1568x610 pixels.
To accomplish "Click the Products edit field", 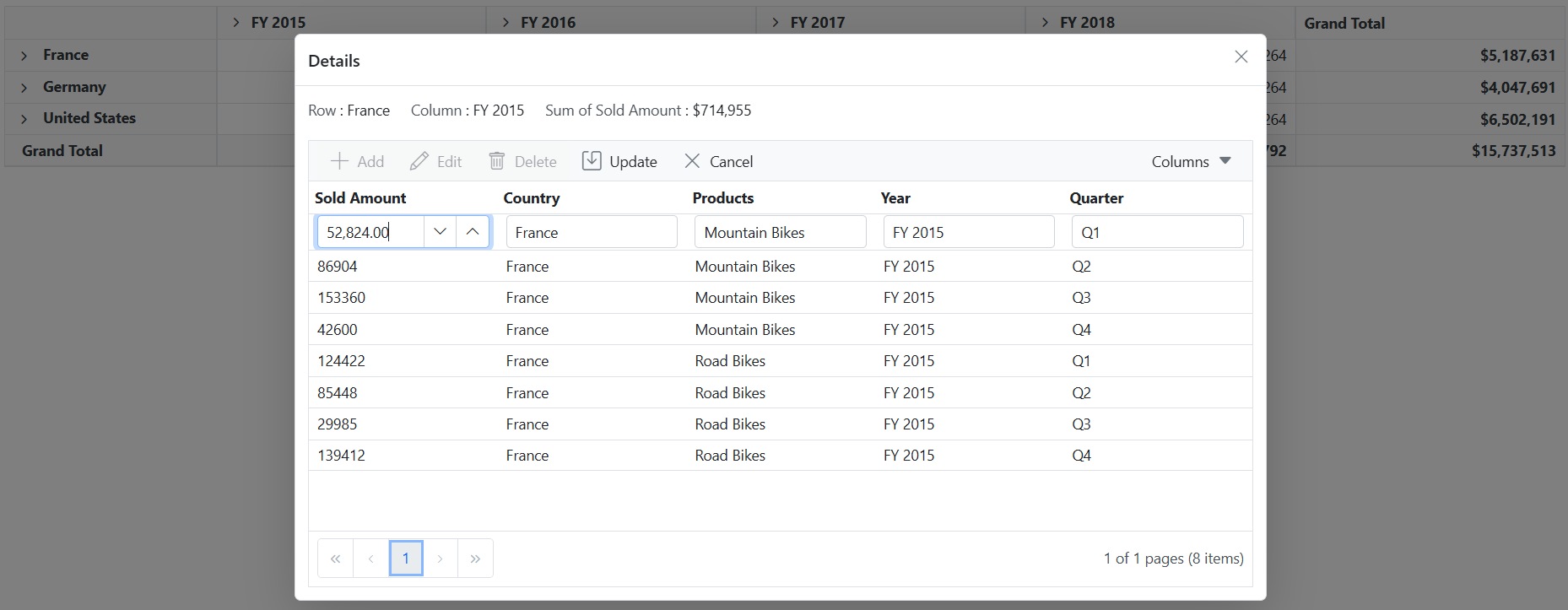I will pyautogui.click(x=780, y=232).
